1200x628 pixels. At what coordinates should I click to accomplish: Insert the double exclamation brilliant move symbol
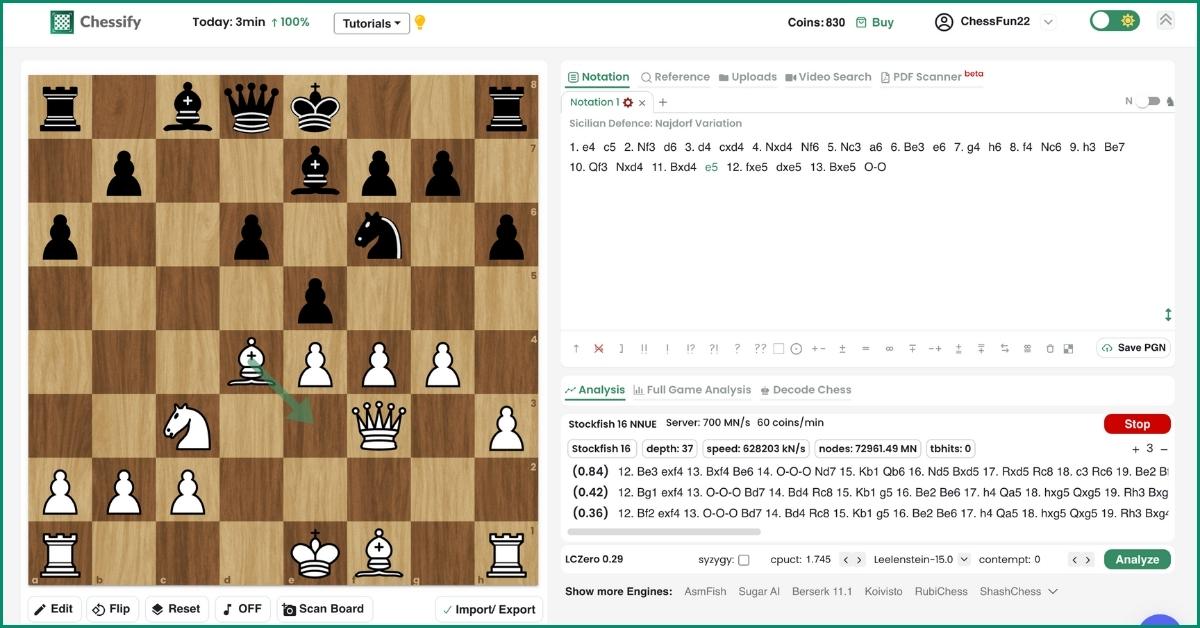[x=644, y=348]
